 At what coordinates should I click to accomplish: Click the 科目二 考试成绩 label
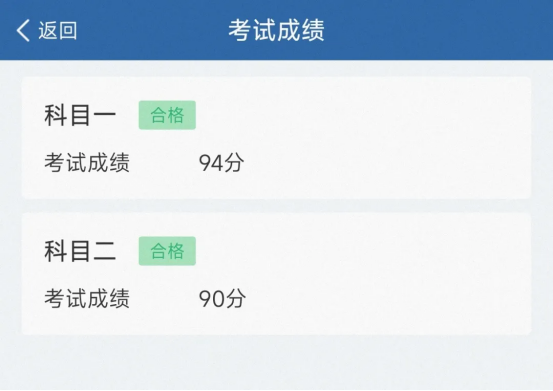(x=87, y=298)
